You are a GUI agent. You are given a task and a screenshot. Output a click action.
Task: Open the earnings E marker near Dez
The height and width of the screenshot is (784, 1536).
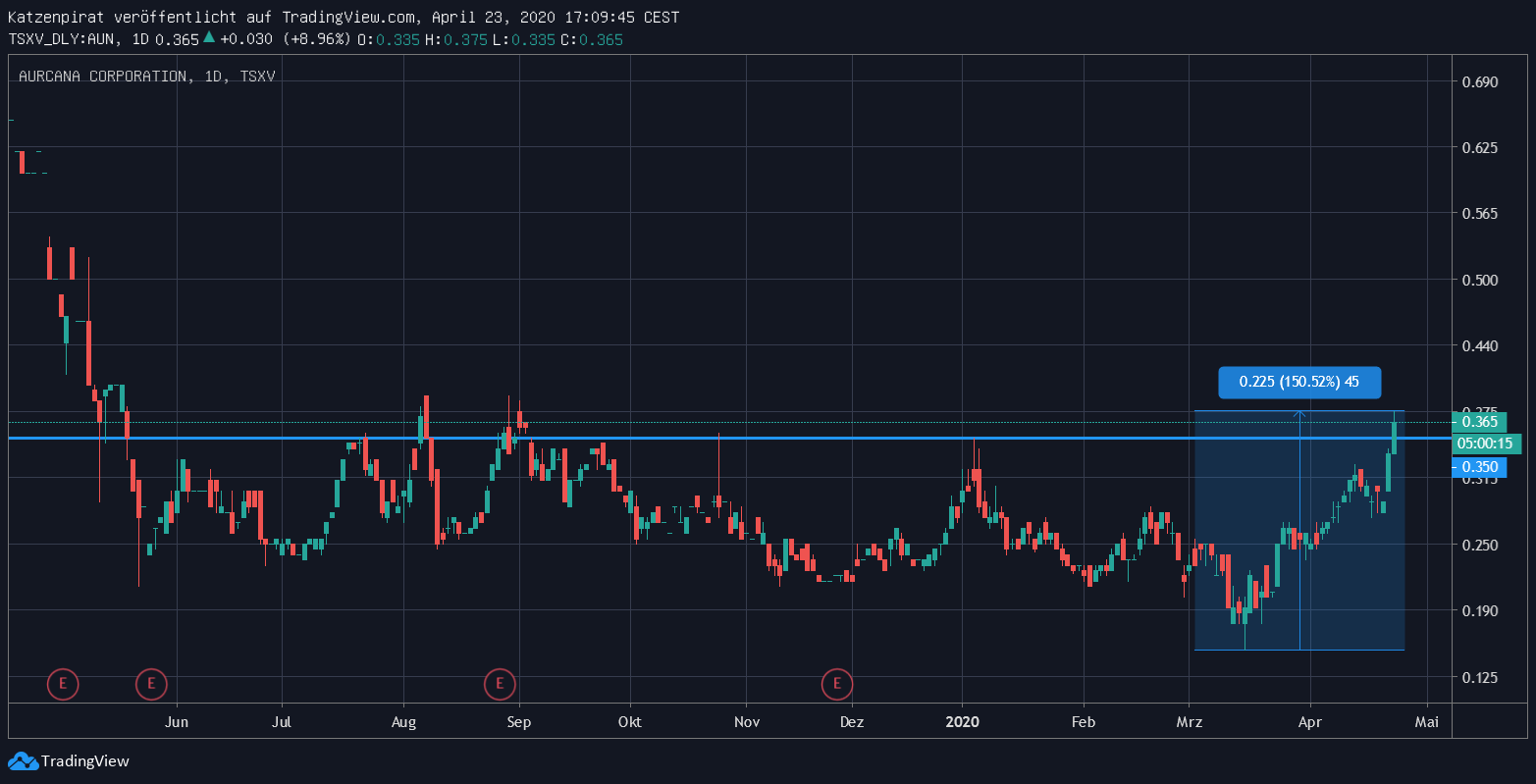coord(837,682)
